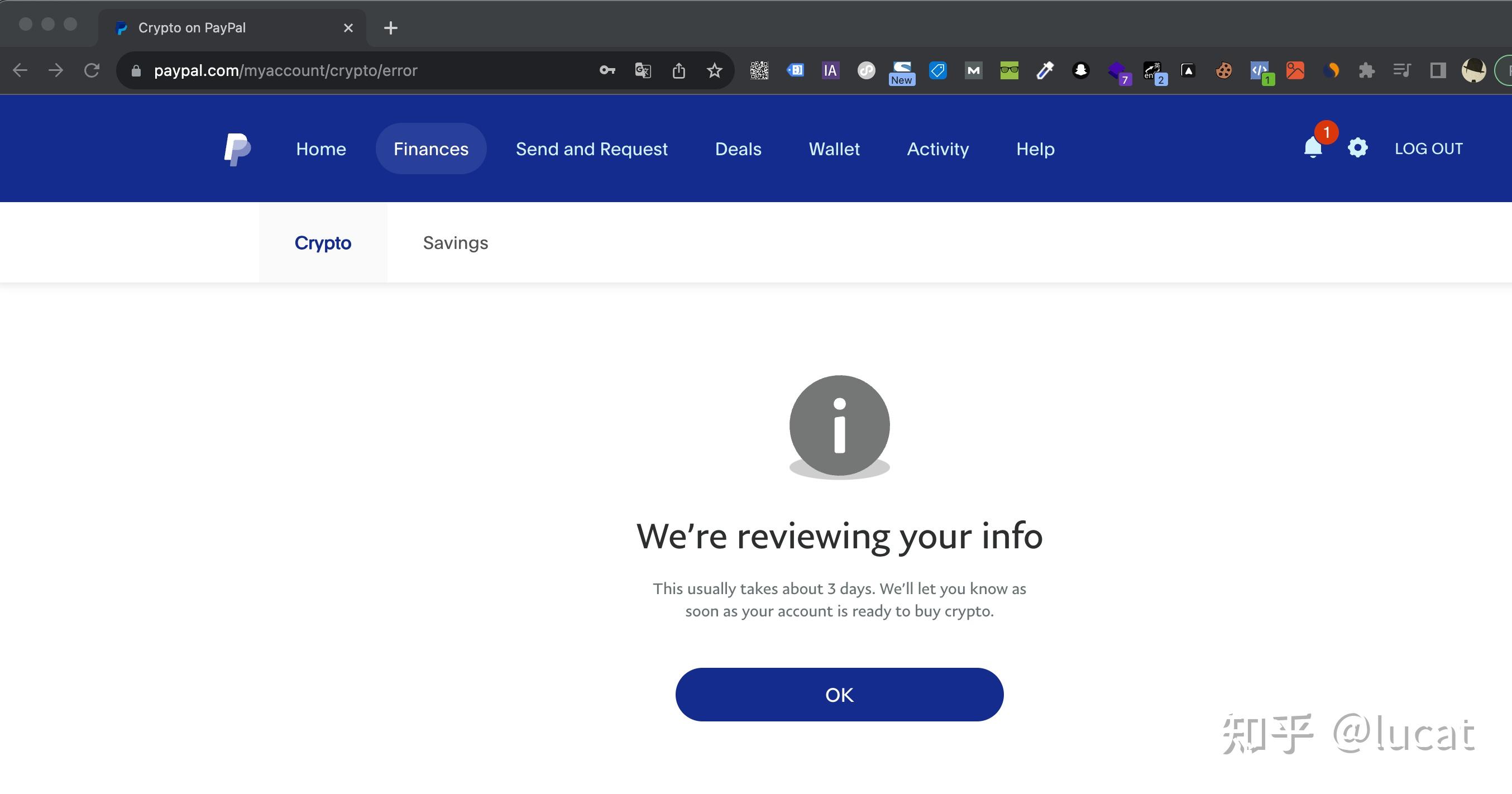Bookmark the page with the star icon
The image size is (1512, 794).
click(x=714, y=70)
